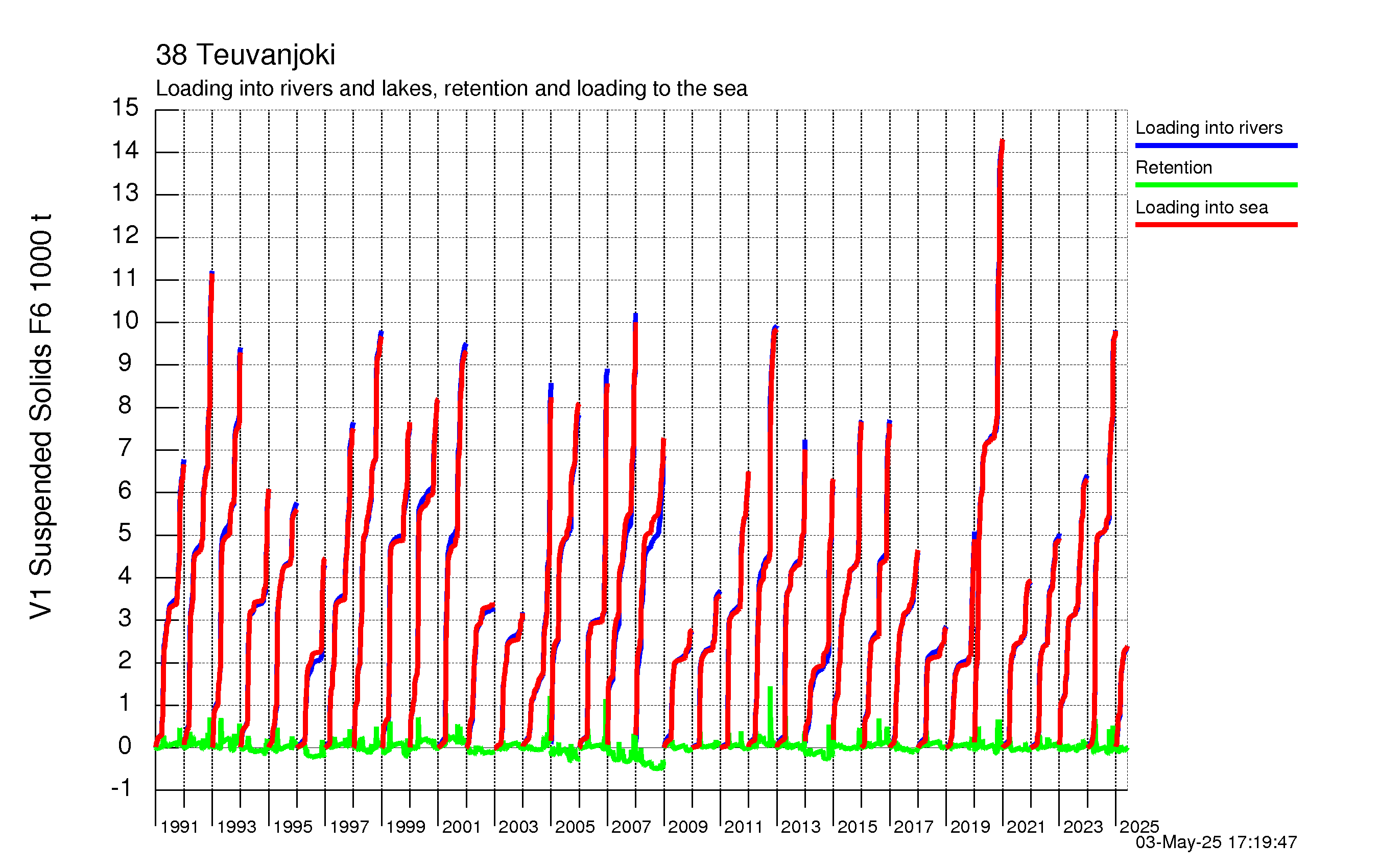Click the y-axis value 9

point(125,363)
